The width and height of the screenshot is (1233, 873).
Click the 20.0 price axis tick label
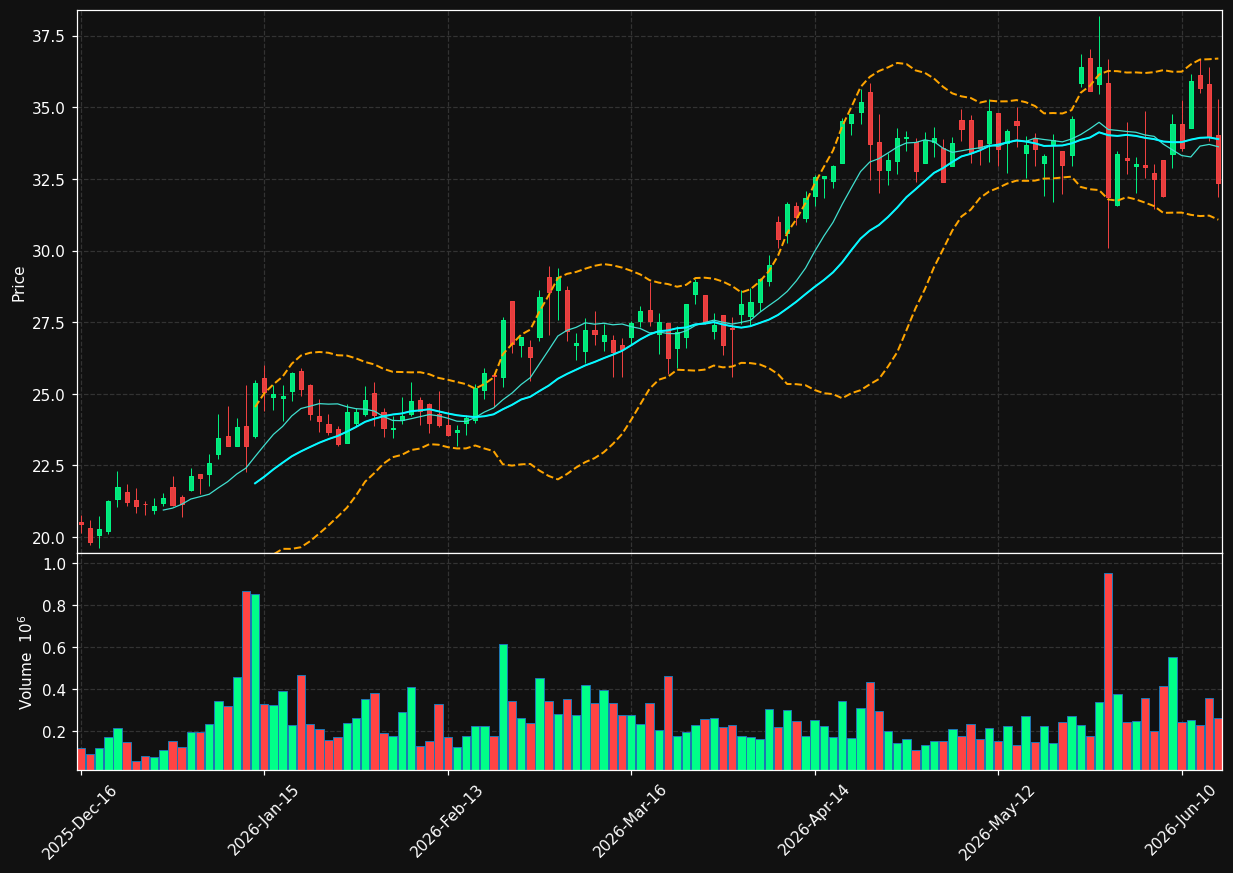(x=50, y=538)
